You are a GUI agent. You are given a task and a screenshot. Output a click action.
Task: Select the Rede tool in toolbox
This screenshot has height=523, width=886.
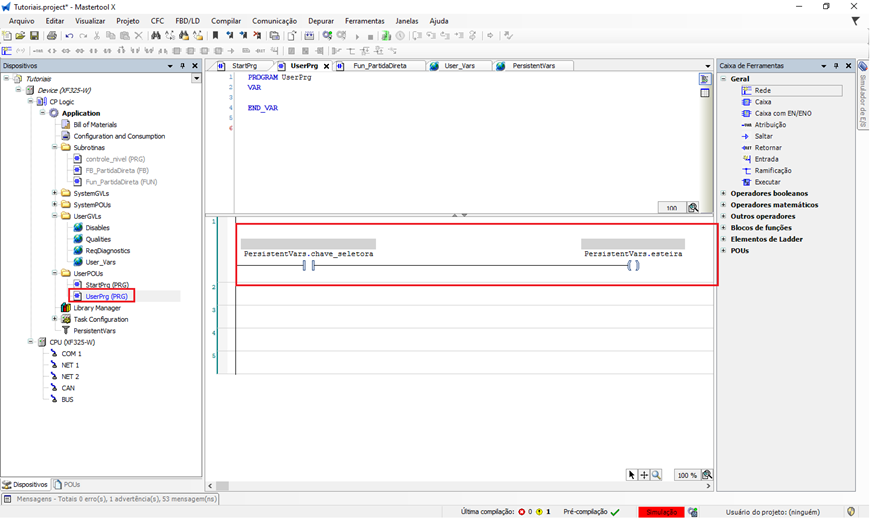[762, 90]
